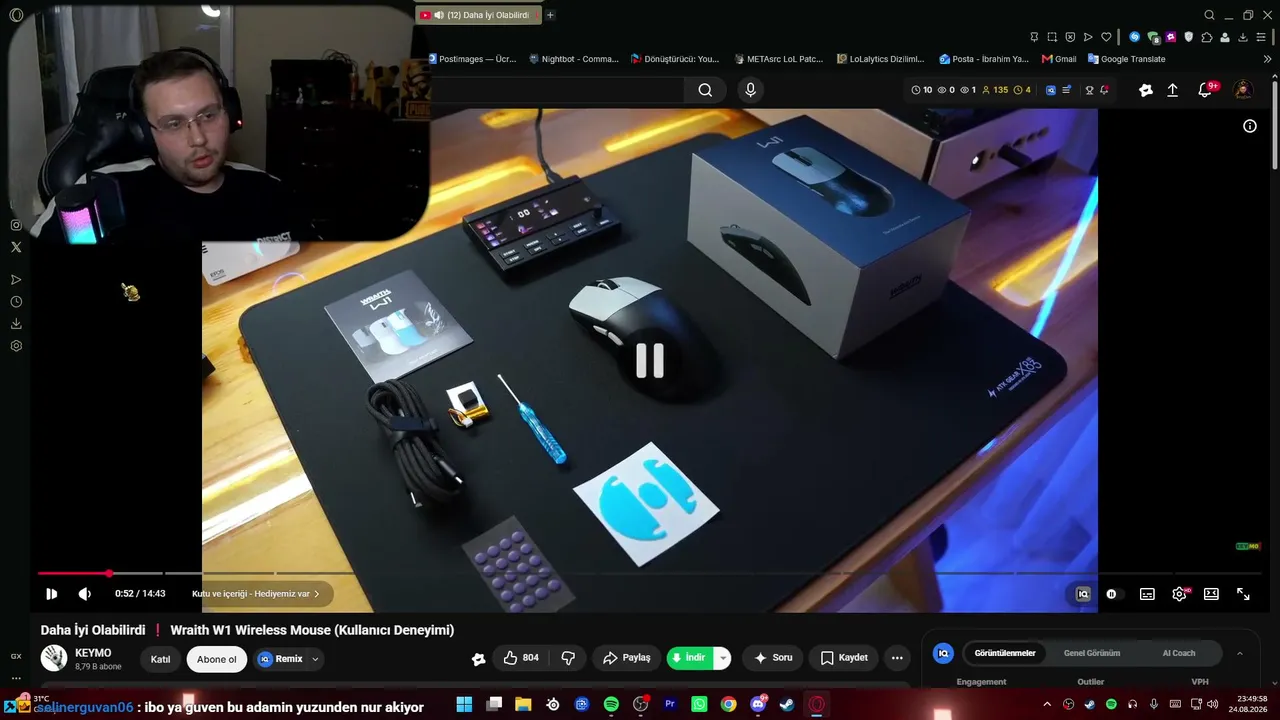Collapse the IQ panel with the chevron
The image size is (1280, 720).
[1240, 653]
